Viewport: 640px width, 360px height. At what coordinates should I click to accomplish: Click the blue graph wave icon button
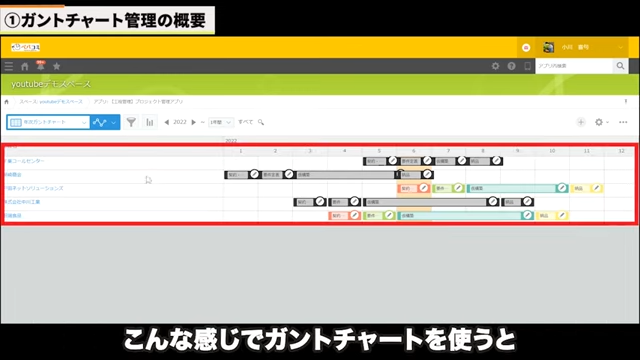[99, 122]
